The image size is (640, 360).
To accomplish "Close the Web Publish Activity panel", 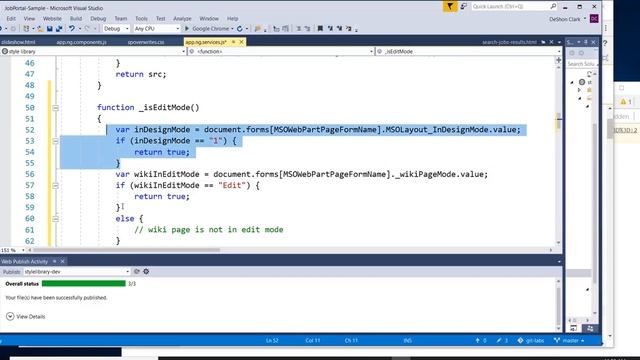I will coord(62,261).
